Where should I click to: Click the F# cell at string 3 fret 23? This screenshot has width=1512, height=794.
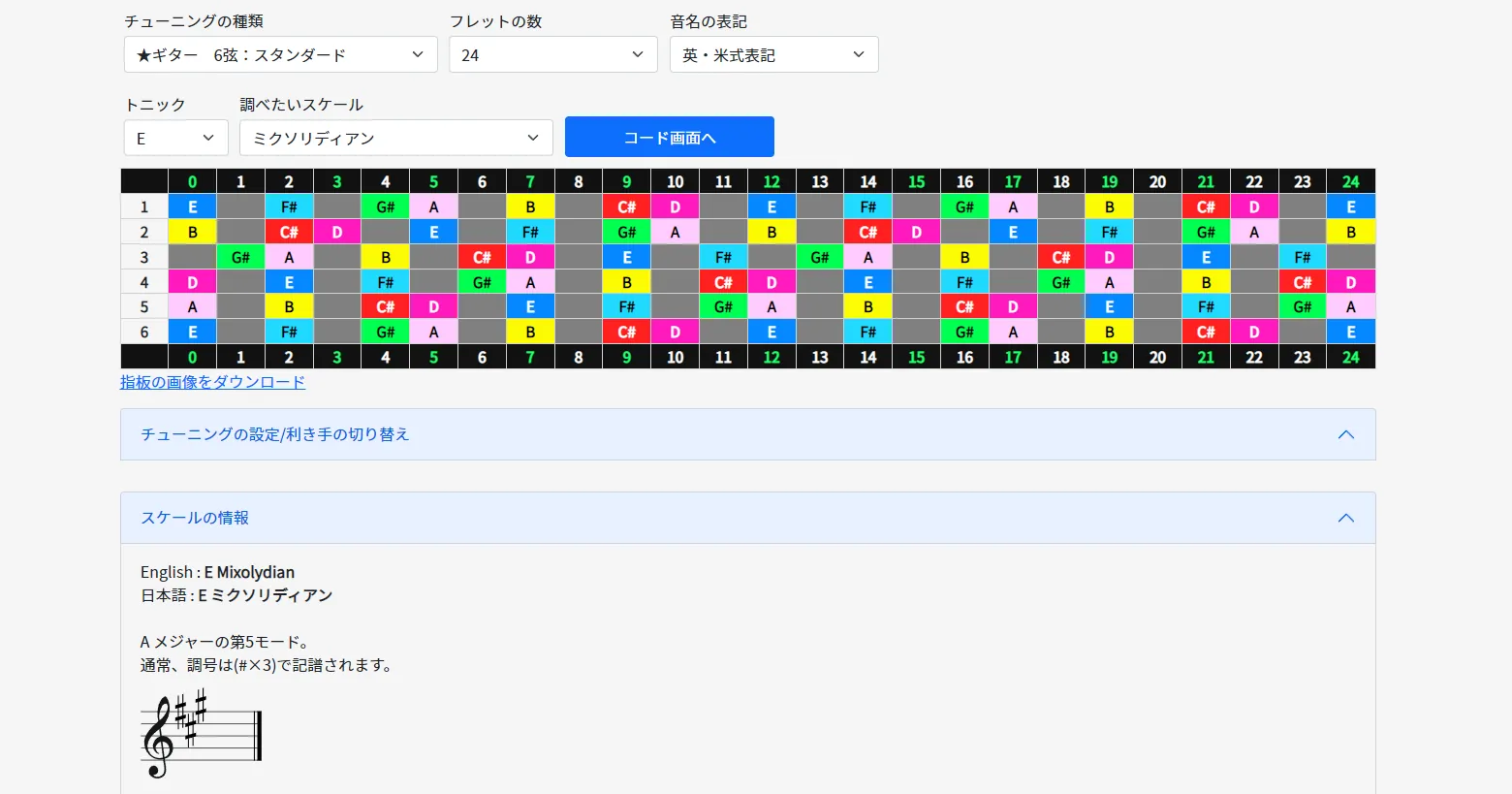(x=1303, y=257)
